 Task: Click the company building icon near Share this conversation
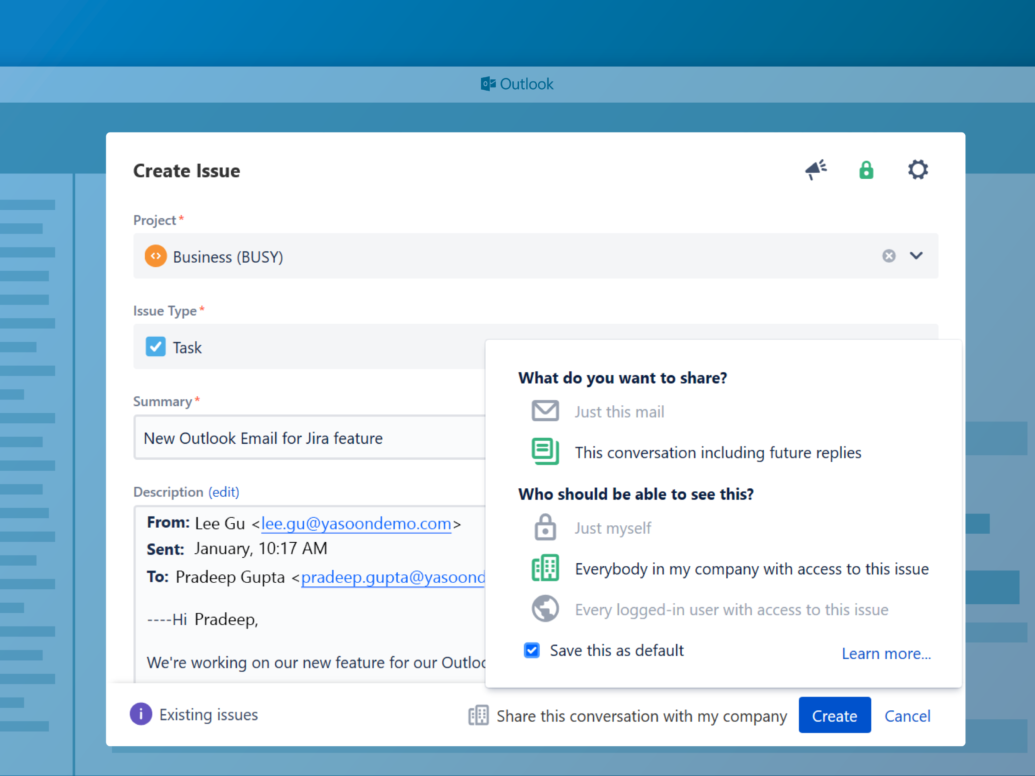click(x=477, y=715)
